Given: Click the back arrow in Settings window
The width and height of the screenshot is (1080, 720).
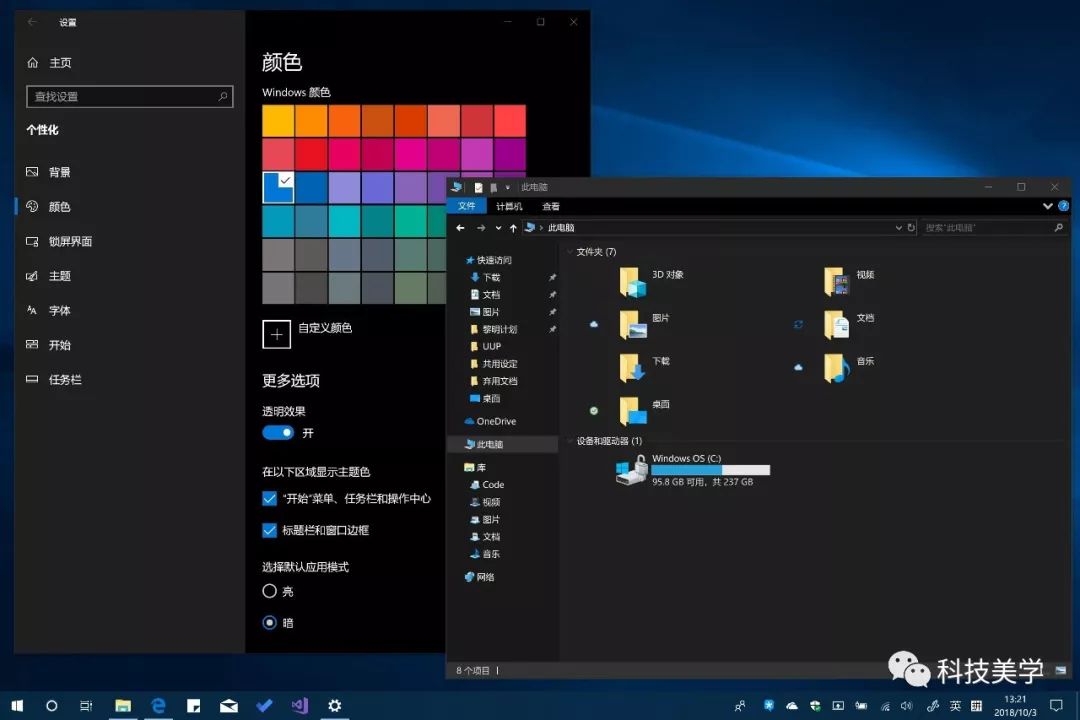Looking at the screenshot, I should click(32, 22).
